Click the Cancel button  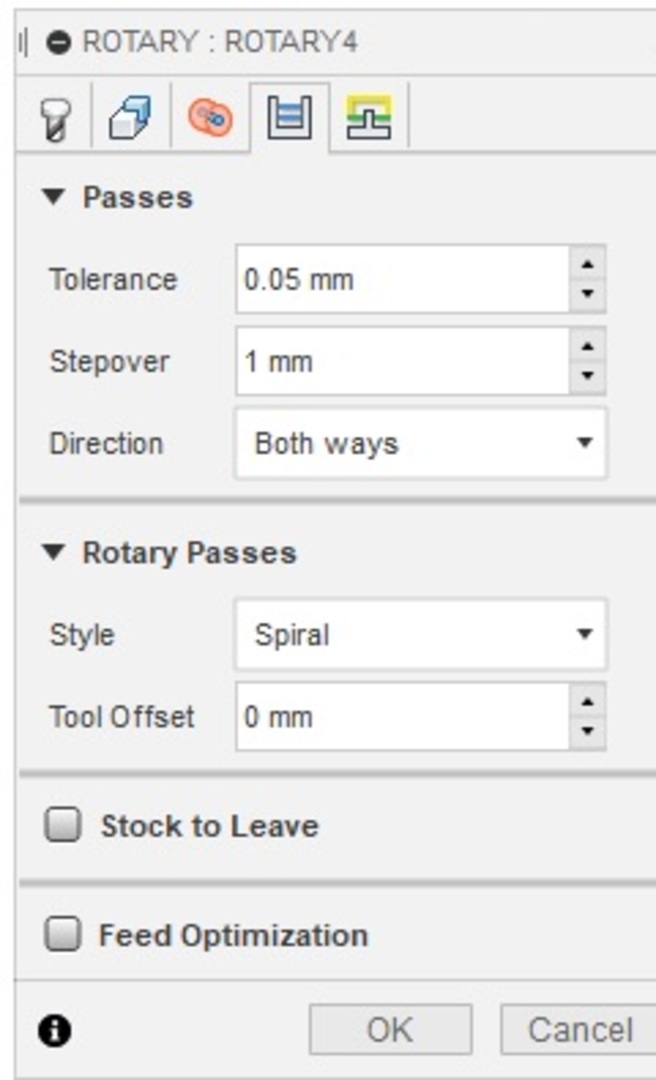(579, 1030)
